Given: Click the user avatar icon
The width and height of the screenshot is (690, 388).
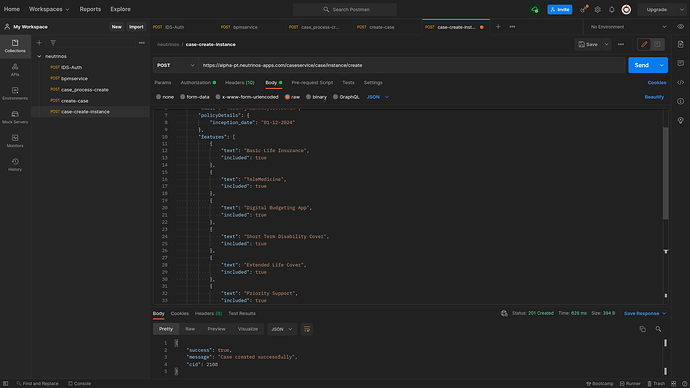Looking at the screenshot, I should (x=626, y=9).
